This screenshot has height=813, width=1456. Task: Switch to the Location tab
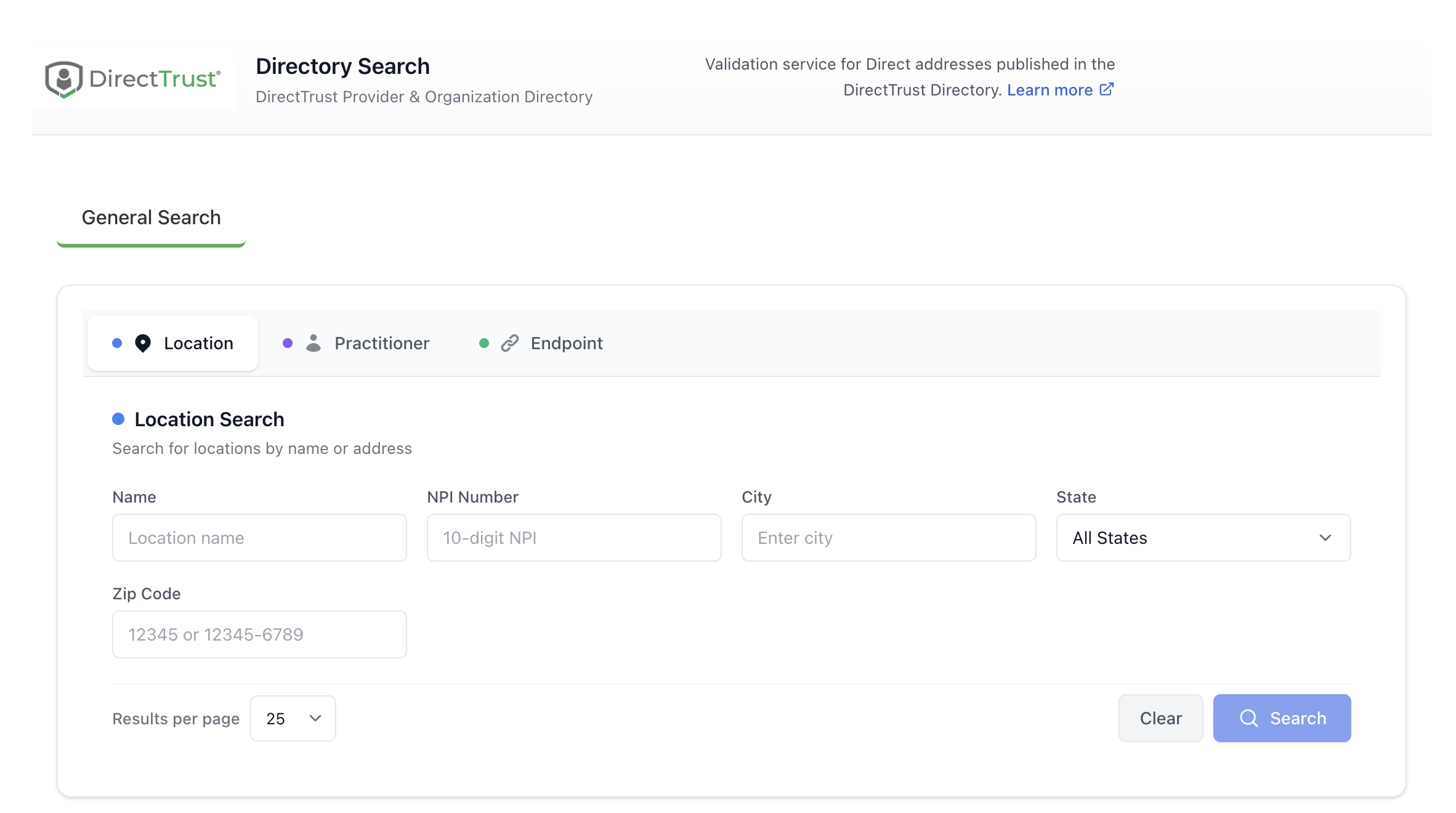[x=172, y=343]
